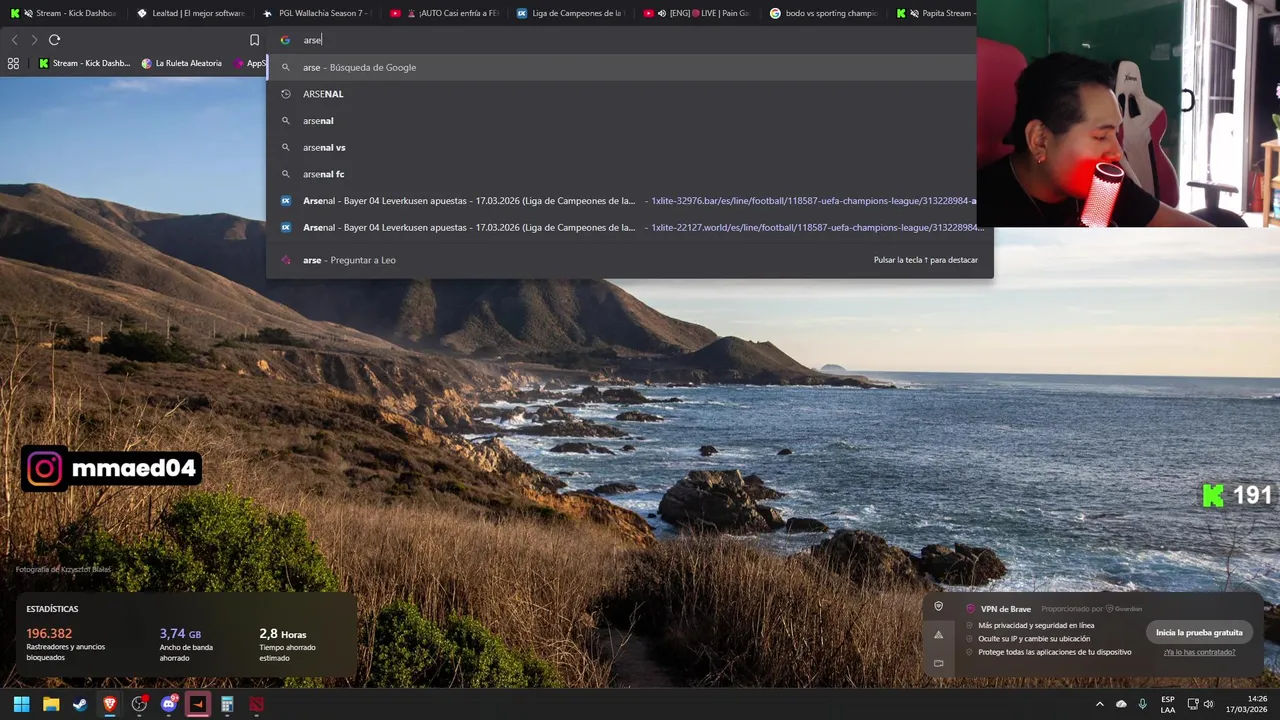Reload the page with the refresh icon
The image size is (1280, 720).
point(54,40)
